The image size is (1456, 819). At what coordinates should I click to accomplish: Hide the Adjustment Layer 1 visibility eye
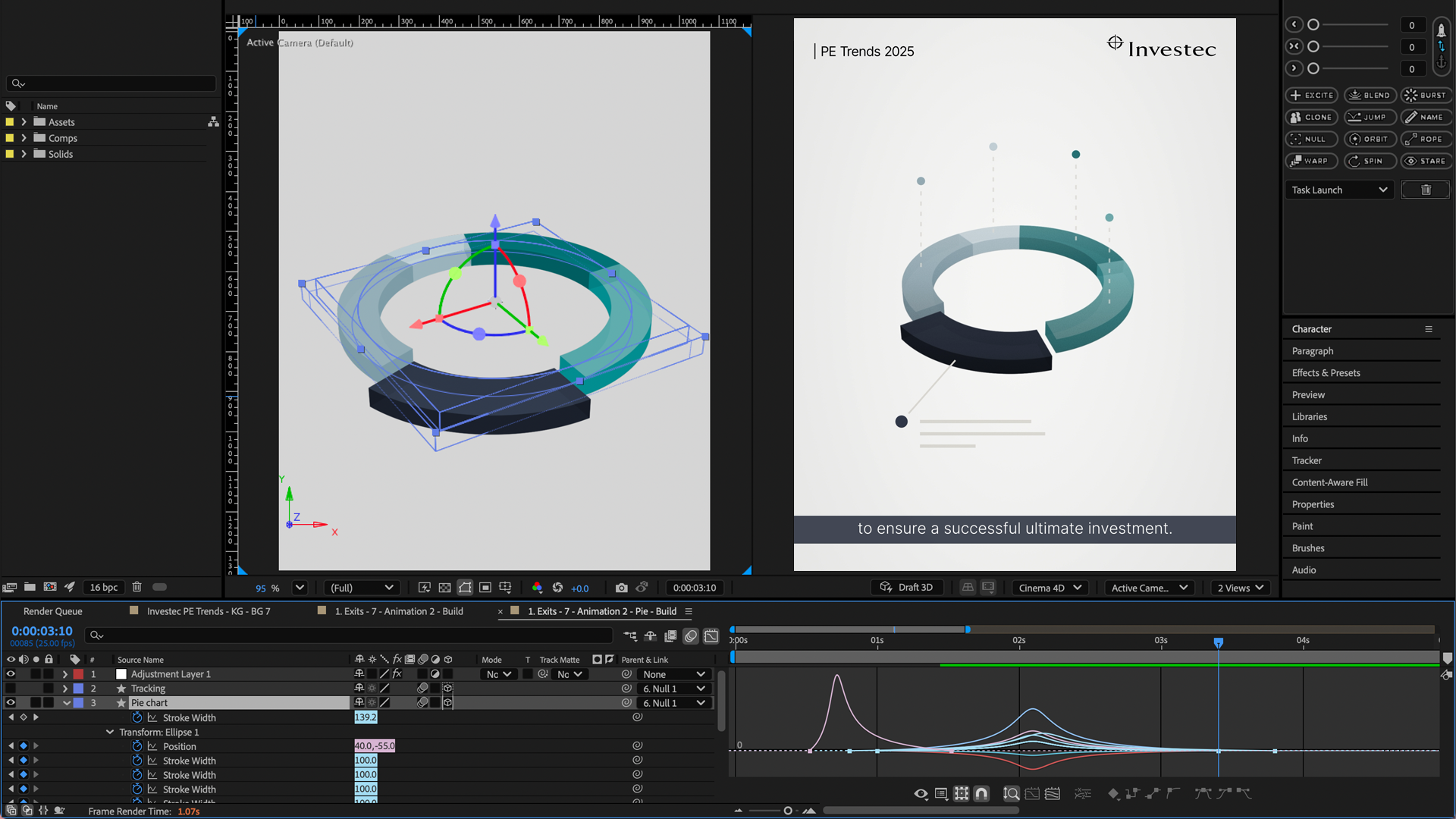11,674
